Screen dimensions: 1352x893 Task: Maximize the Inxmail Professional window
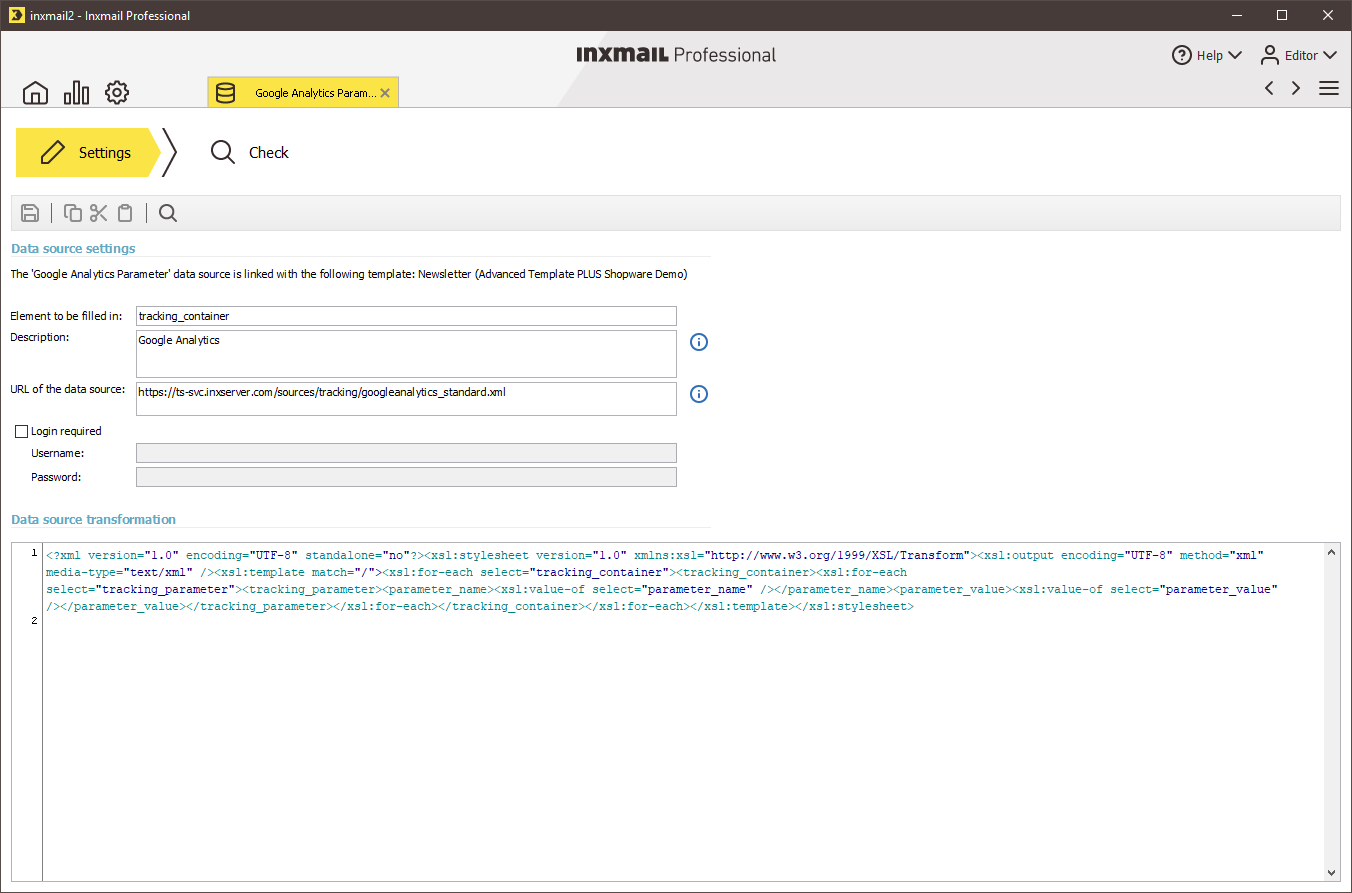[1282, 15]
